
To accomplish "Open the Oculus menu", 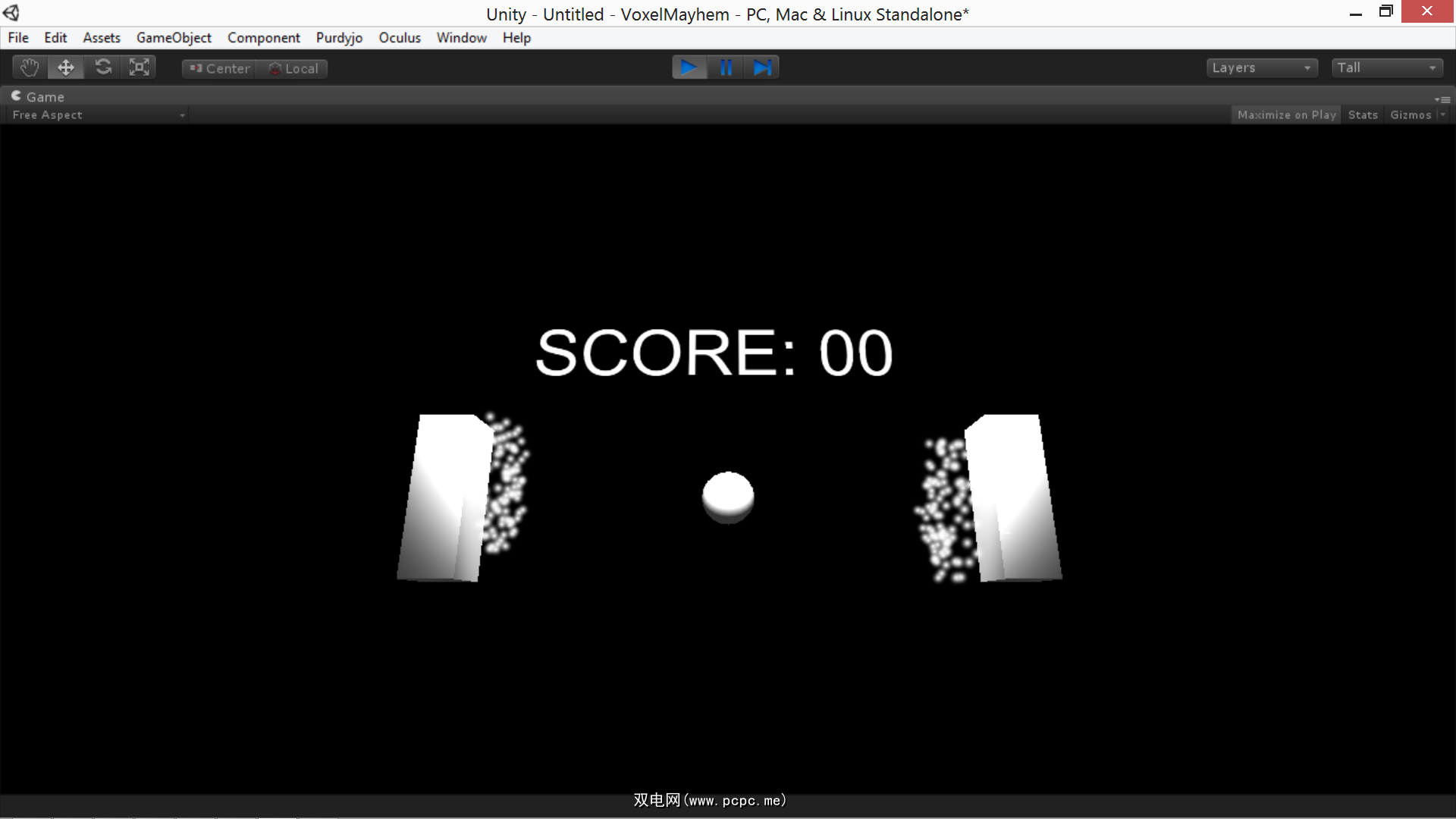I will point(400,38).
